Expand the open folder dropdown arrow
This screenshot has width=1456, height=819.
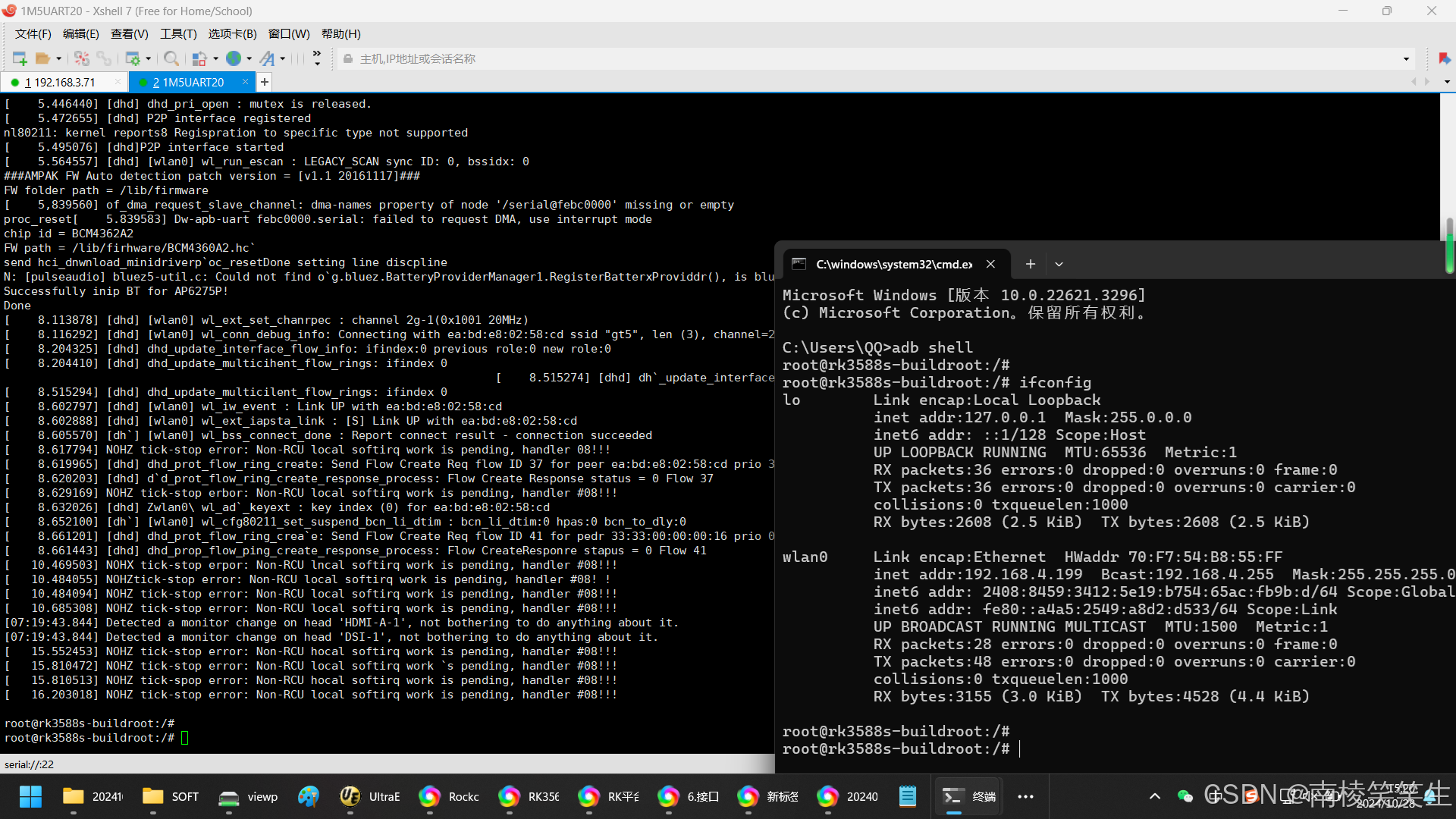tap(58, 58)
